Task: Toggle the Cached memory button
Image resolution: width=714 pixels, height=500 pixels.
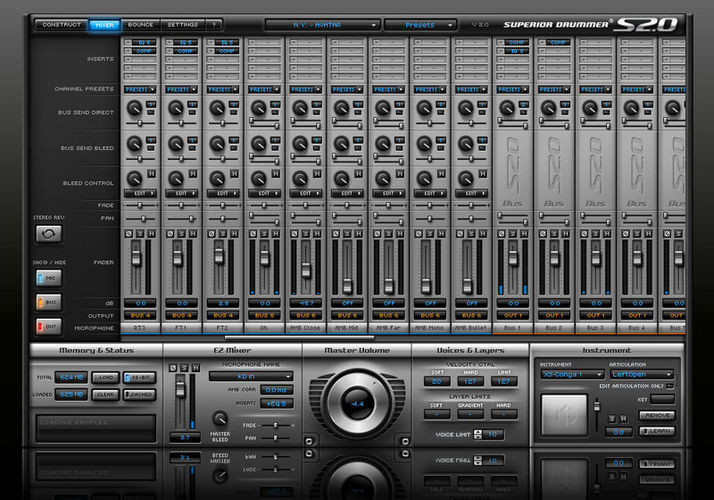Action: point(140,395)
